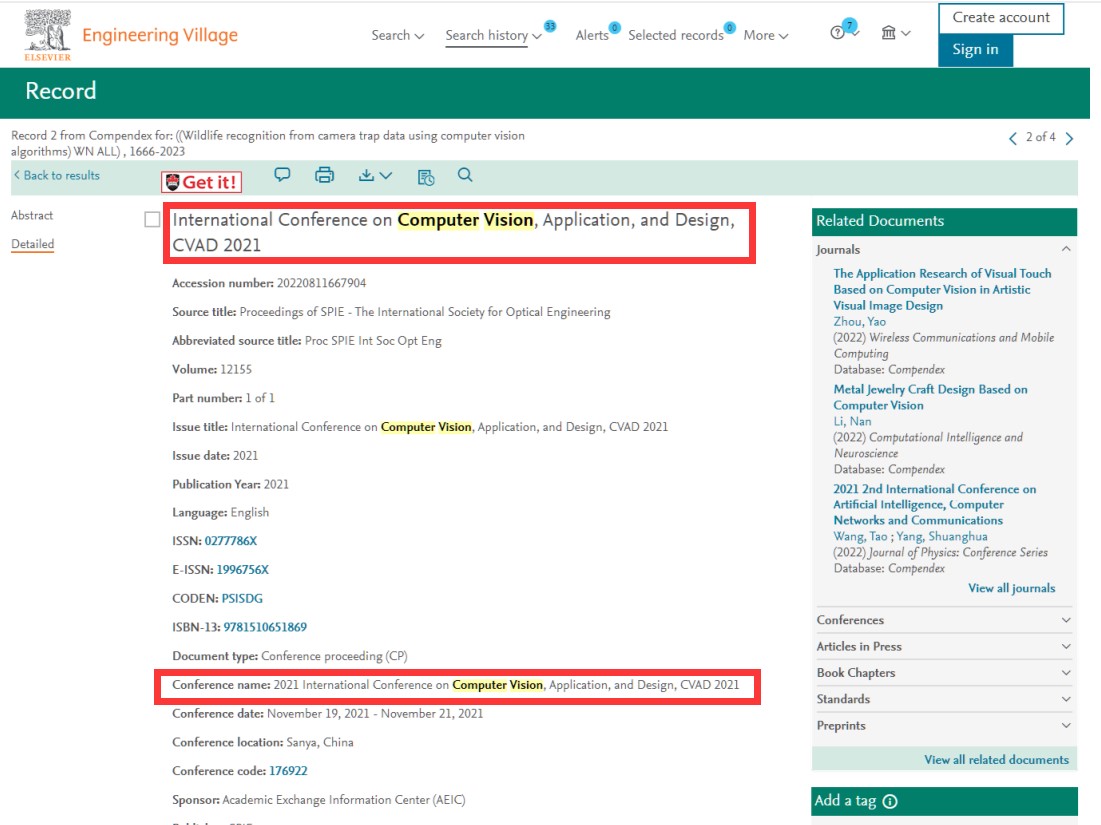Click the Related Documents panel header

944,221
